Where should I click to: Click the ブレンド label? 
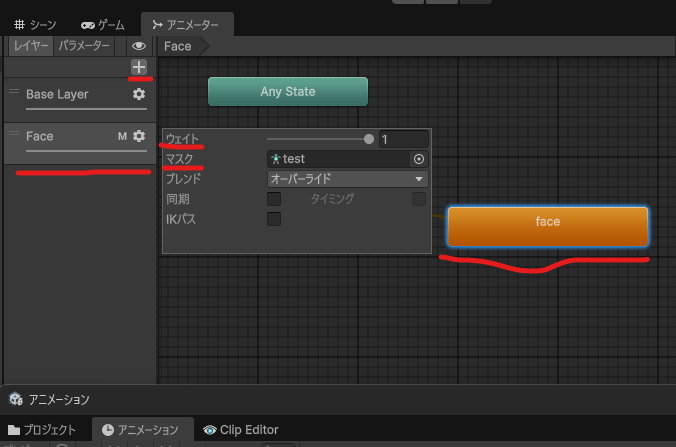click(184, 179)
